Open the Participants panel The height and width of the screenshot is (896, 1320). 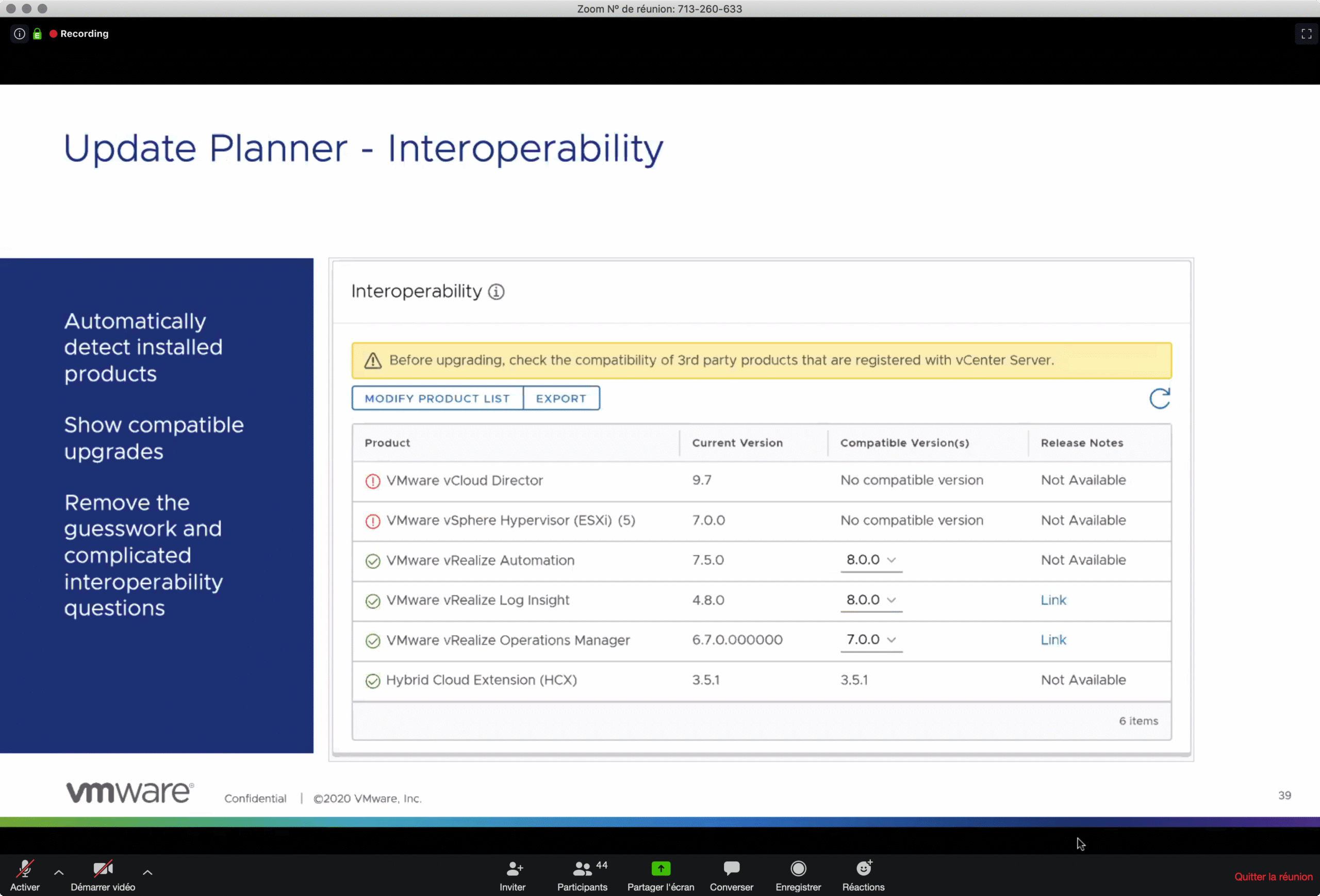tap(582, 876)
